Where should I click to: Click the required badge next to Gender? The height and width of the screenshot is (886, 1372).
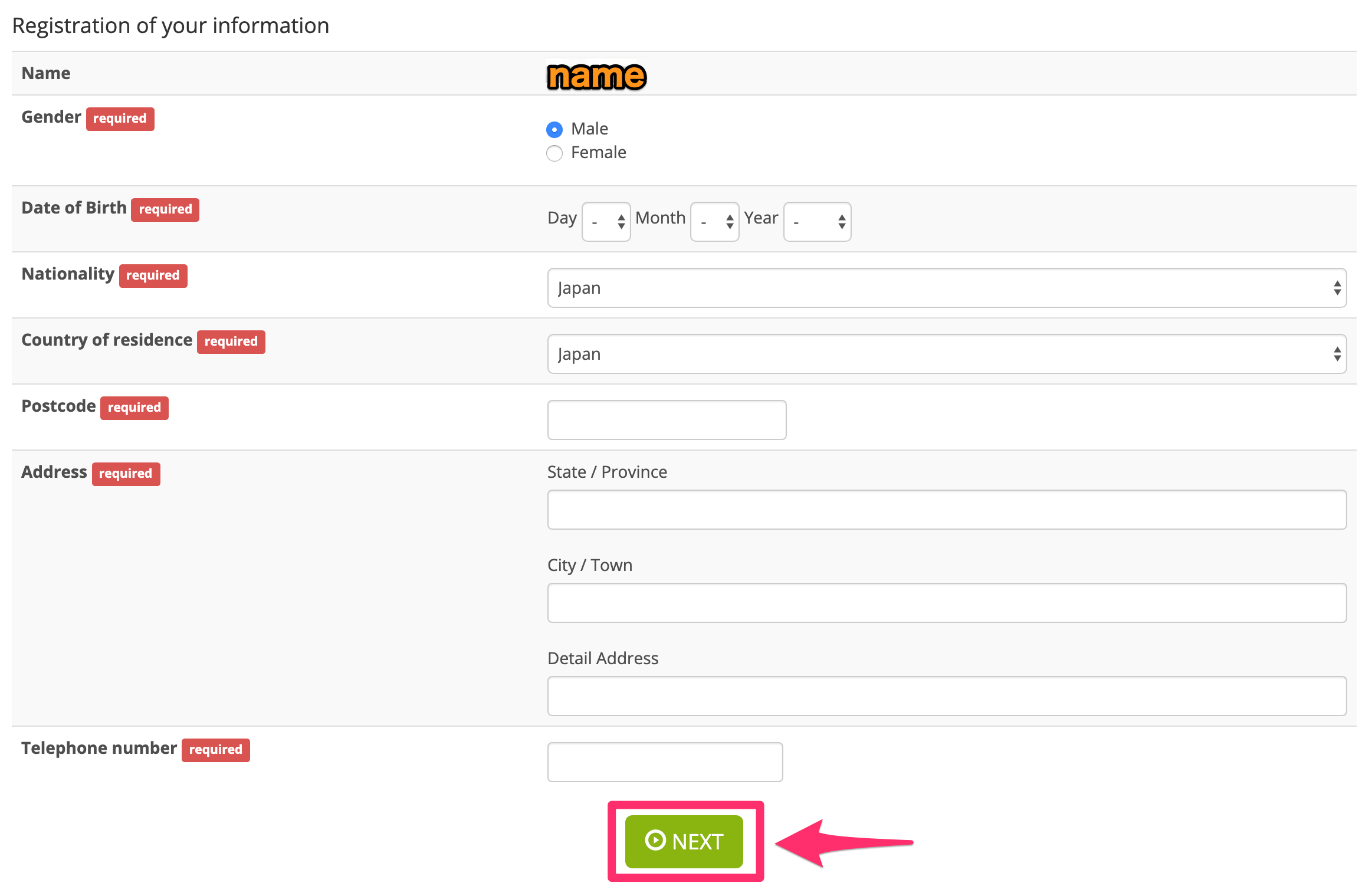(x=120, y=119)
